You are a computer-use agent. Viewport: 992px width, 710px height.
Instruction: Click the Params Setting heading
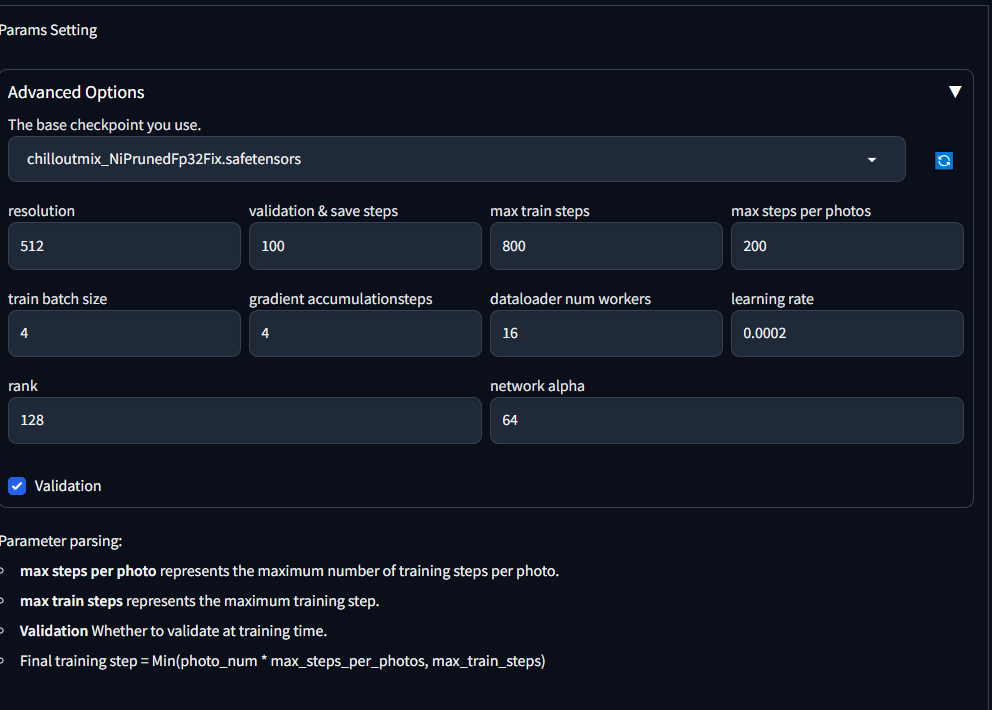(48, 30)
